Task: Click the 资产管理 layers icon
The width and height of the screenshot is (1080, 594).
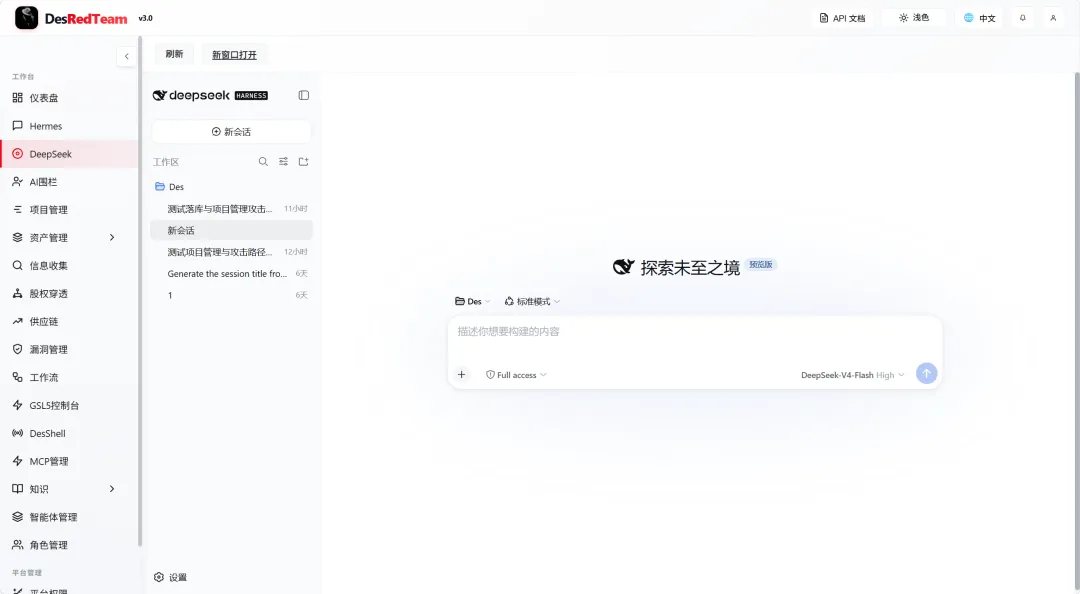Action: pyautogui.click(x=18, y=238)
